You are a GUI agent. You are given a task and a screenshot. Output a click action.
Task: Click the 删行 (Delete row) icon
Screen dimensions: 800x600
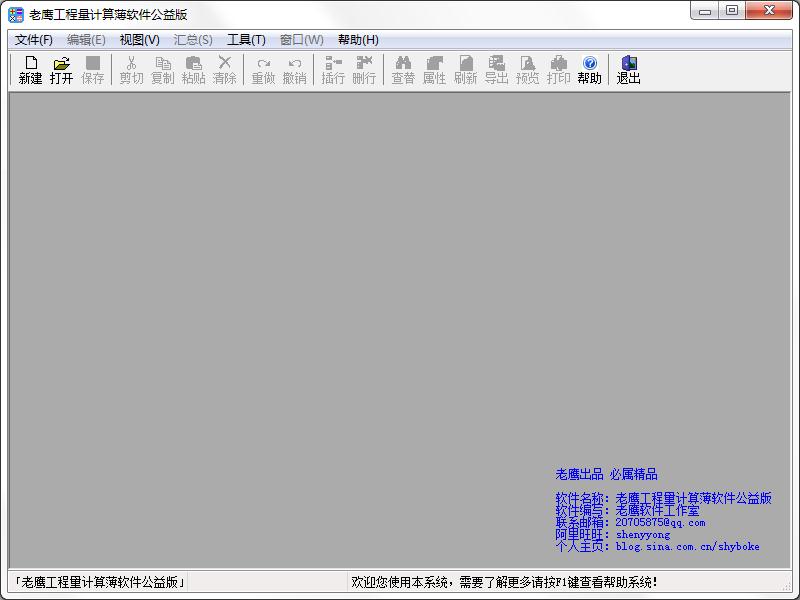click(364, 70)
